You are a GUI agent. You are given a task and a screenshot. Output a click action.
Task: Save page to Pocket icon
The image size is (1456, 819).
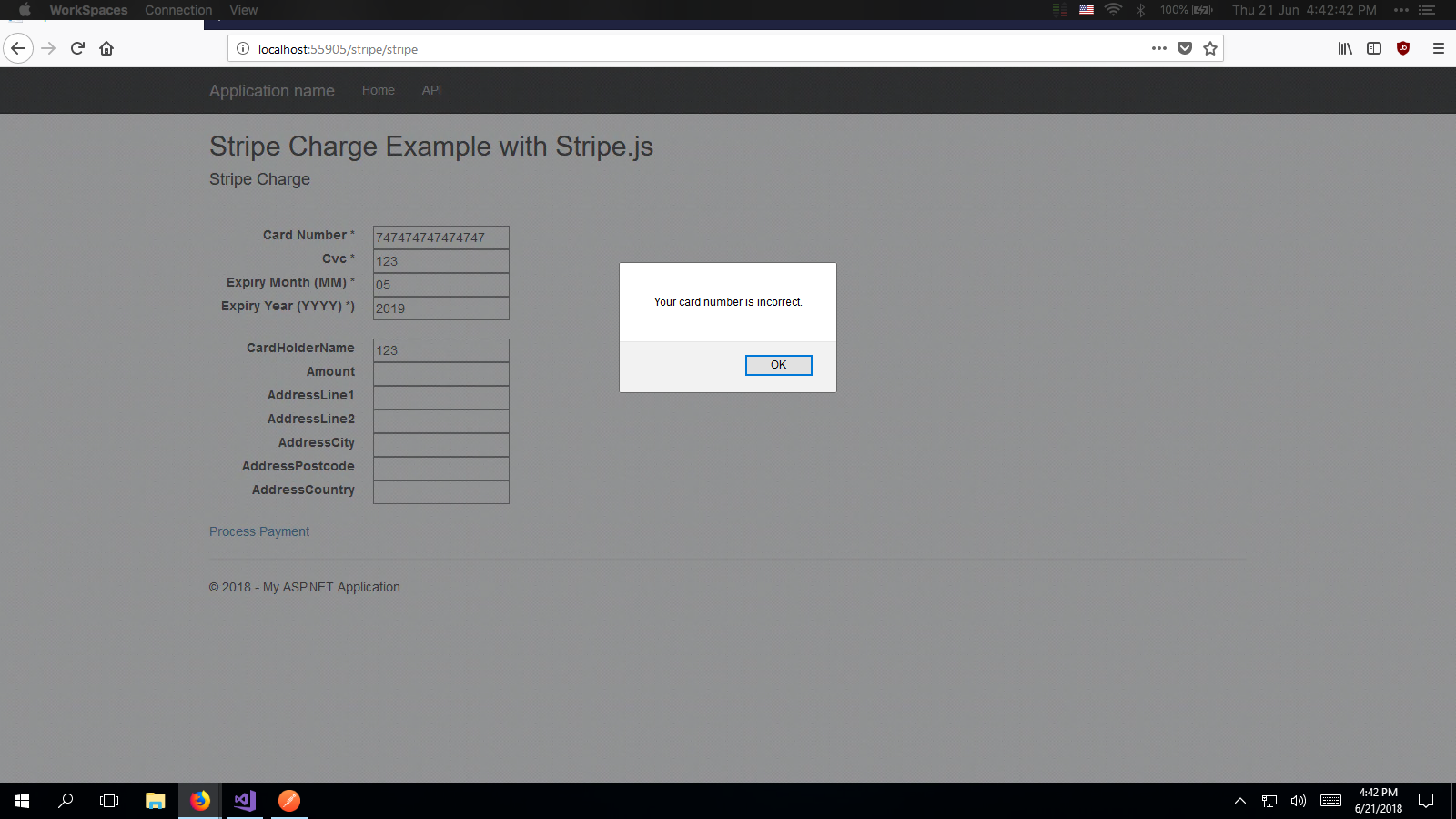(x=1185, y=48)
